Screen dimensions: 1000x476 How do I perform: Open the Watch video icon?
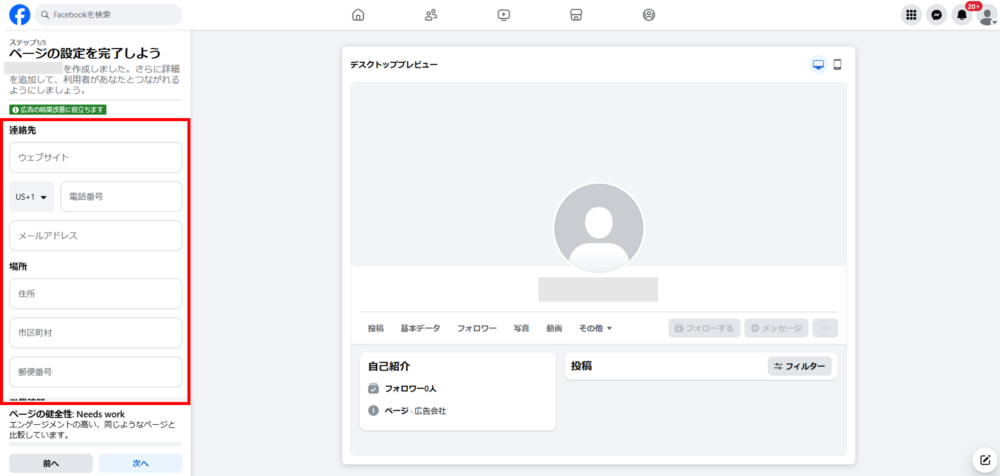click(504, 15)
